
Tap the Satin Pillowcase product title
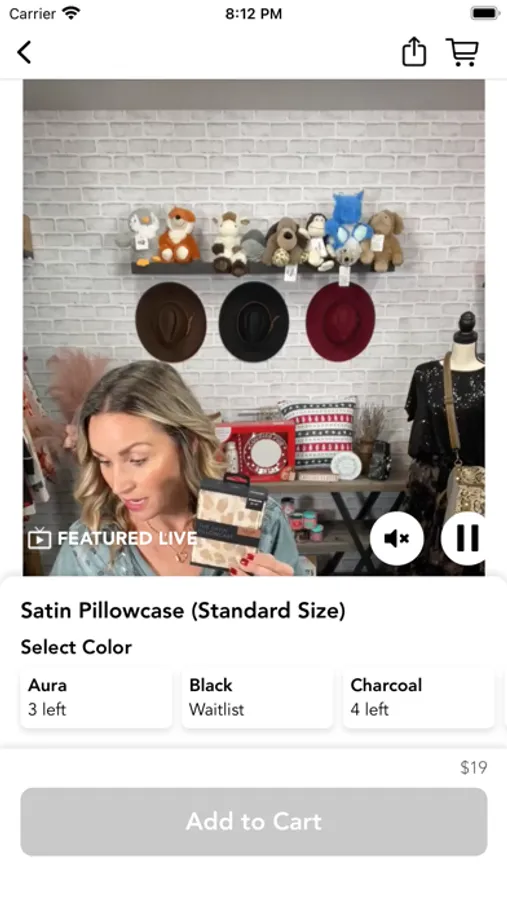pyautogui.click(x=183, y=610)
